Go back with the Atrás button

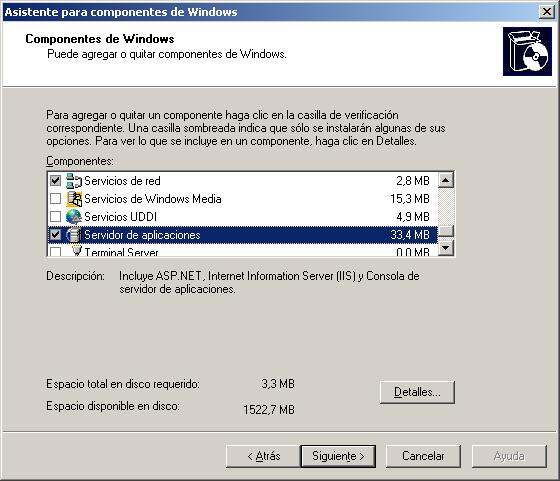(x=264, y=456)
